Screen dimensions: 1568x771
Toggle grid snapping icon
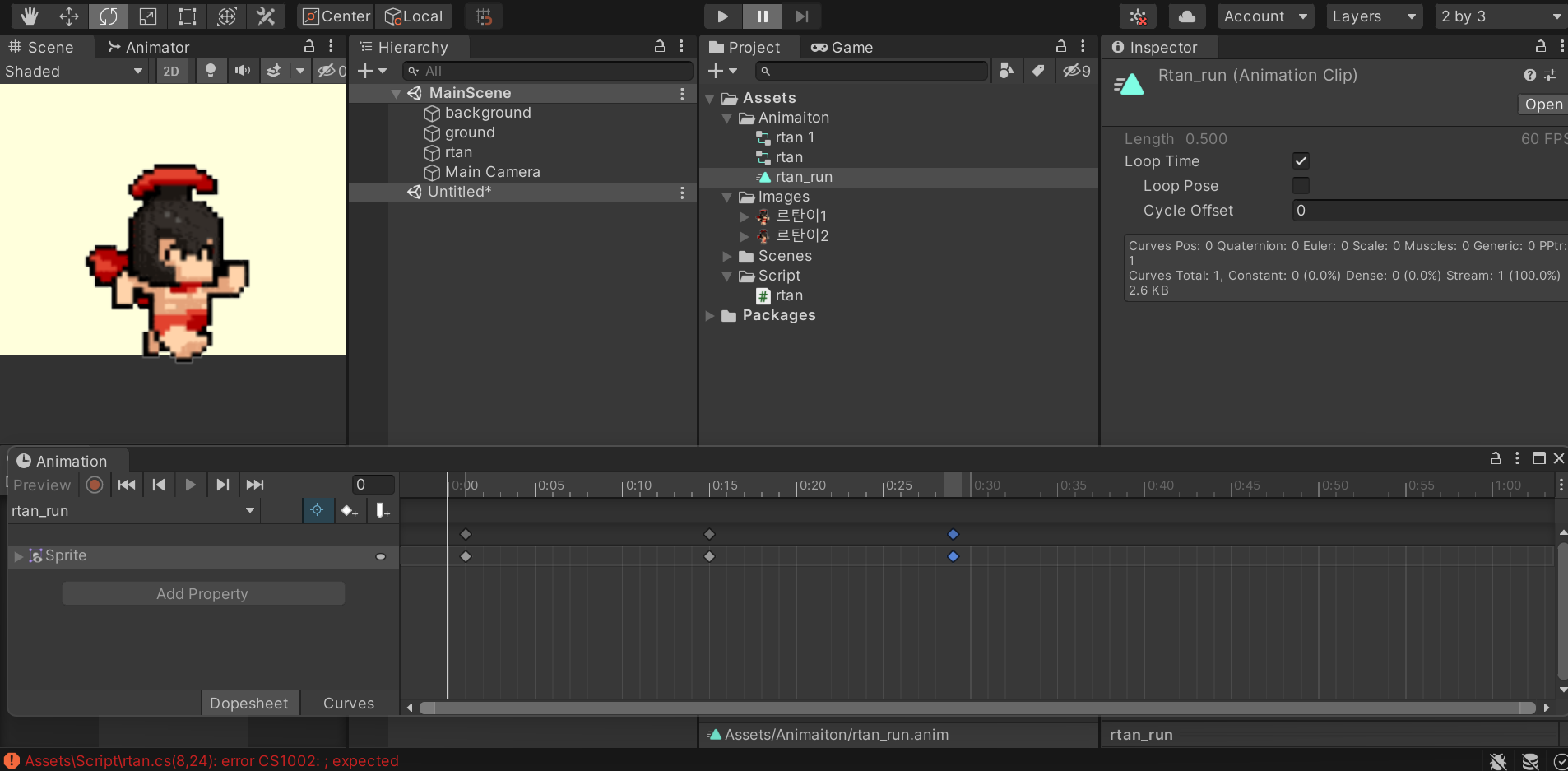(x=484, y=16)
